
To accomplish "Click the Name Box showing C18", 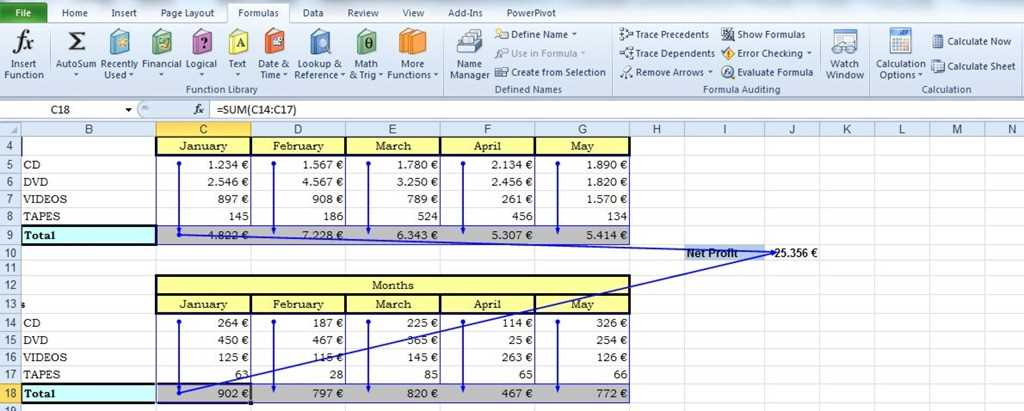I will pos(61,110).
